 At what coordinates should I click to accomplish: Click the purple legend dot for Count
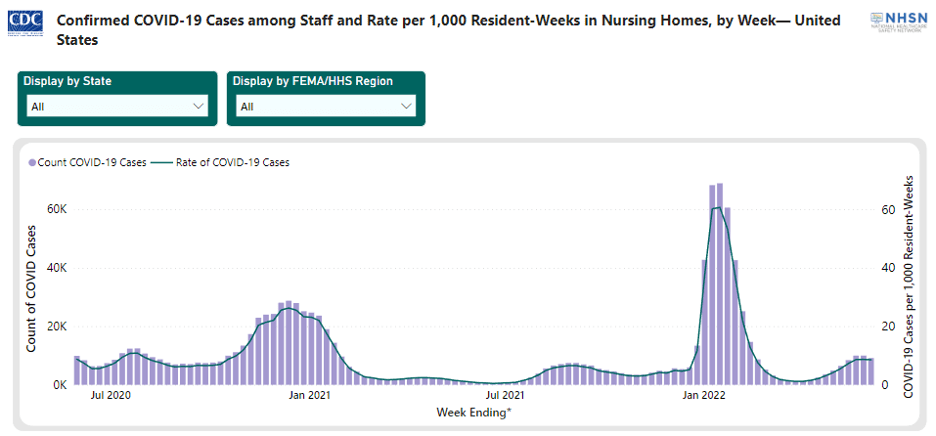pyautogui.click(x=32, y=162)
